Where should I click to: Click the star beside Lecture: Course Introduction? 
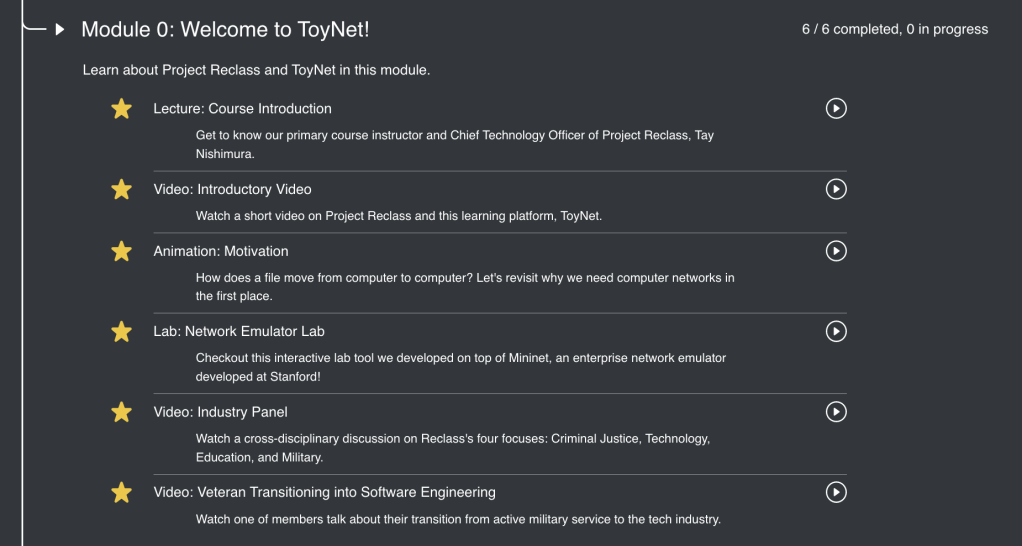(121, 109)
